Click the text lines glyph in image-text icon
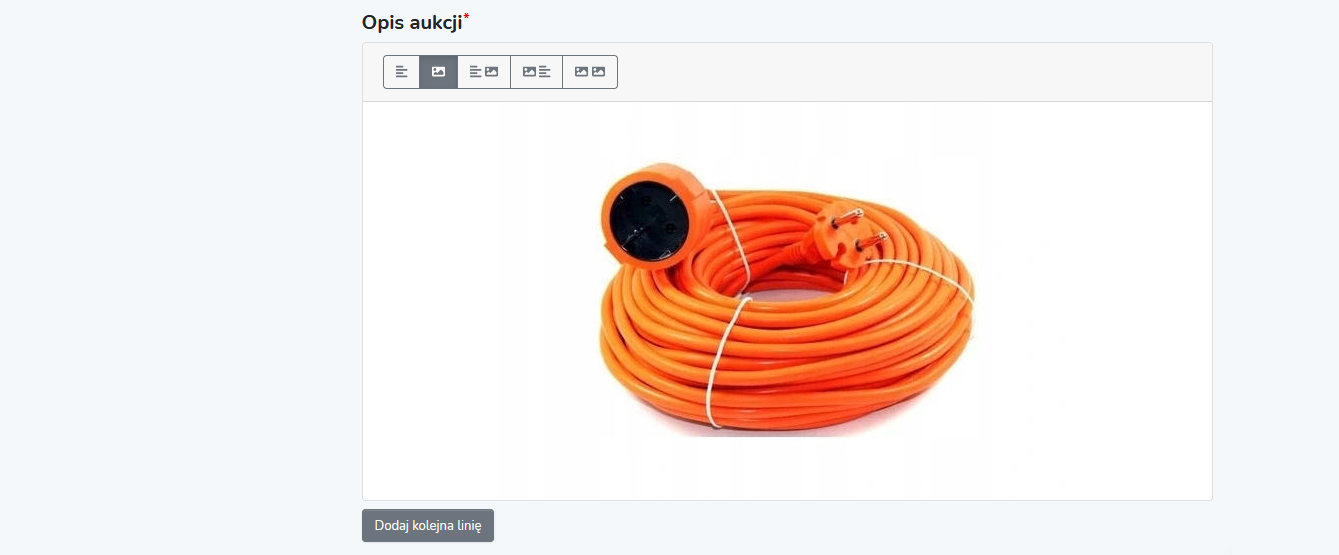Image resolution: width=1339 pixels, height=555 pixels. tap(545, 72)
